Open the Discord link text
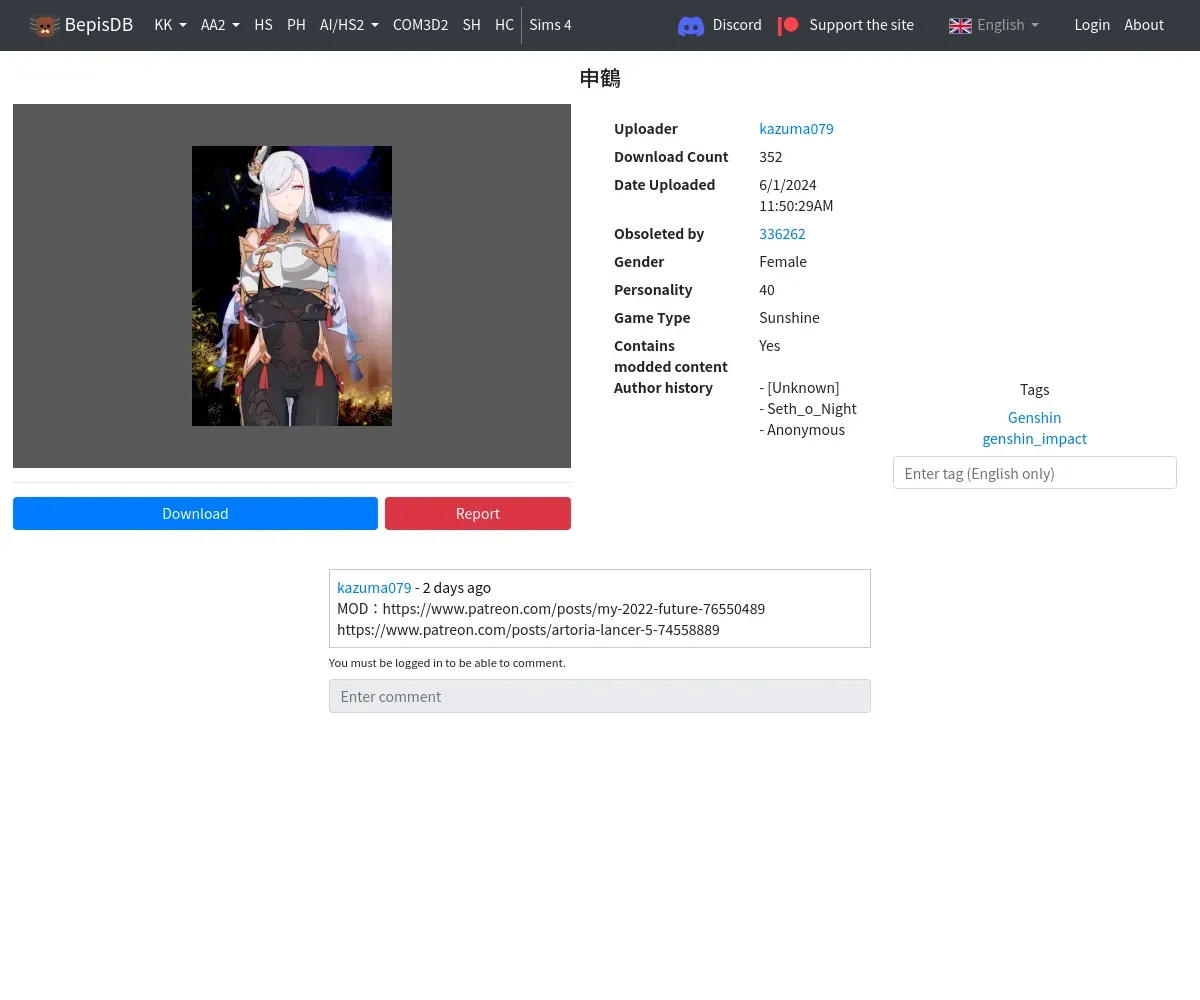The width and height of the screenshot is (1200, 1000). (x=737, y=25)
